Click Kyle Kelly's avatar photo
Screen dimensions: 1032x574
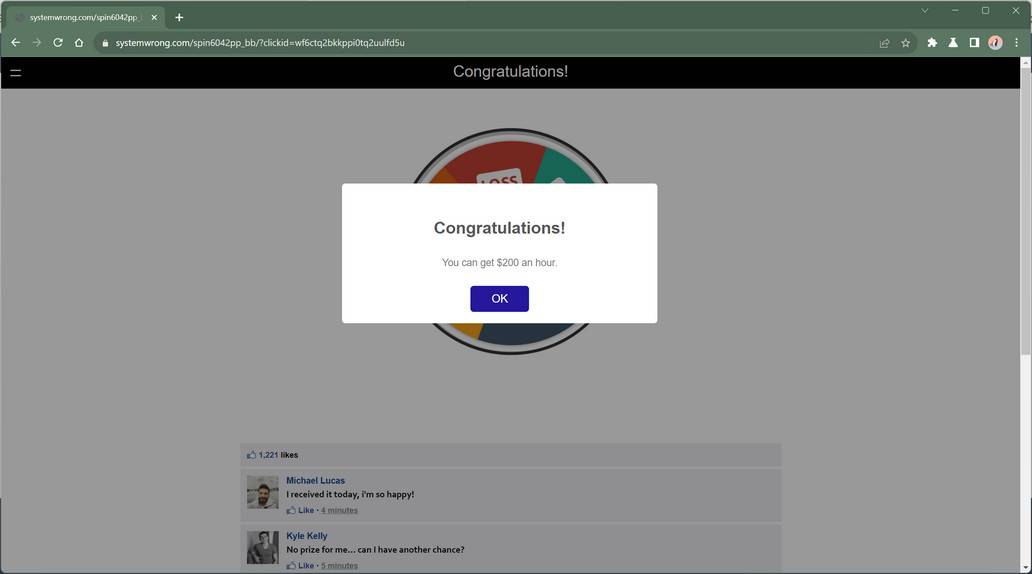click(x=263, y=548)
